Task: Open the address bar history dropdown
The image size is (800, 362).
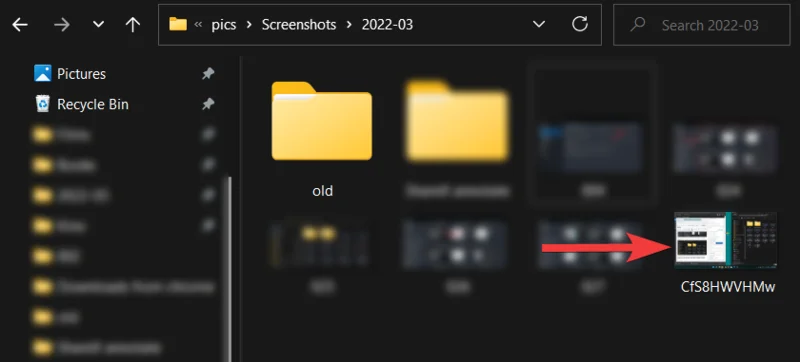Action: (x=539, y=24)
